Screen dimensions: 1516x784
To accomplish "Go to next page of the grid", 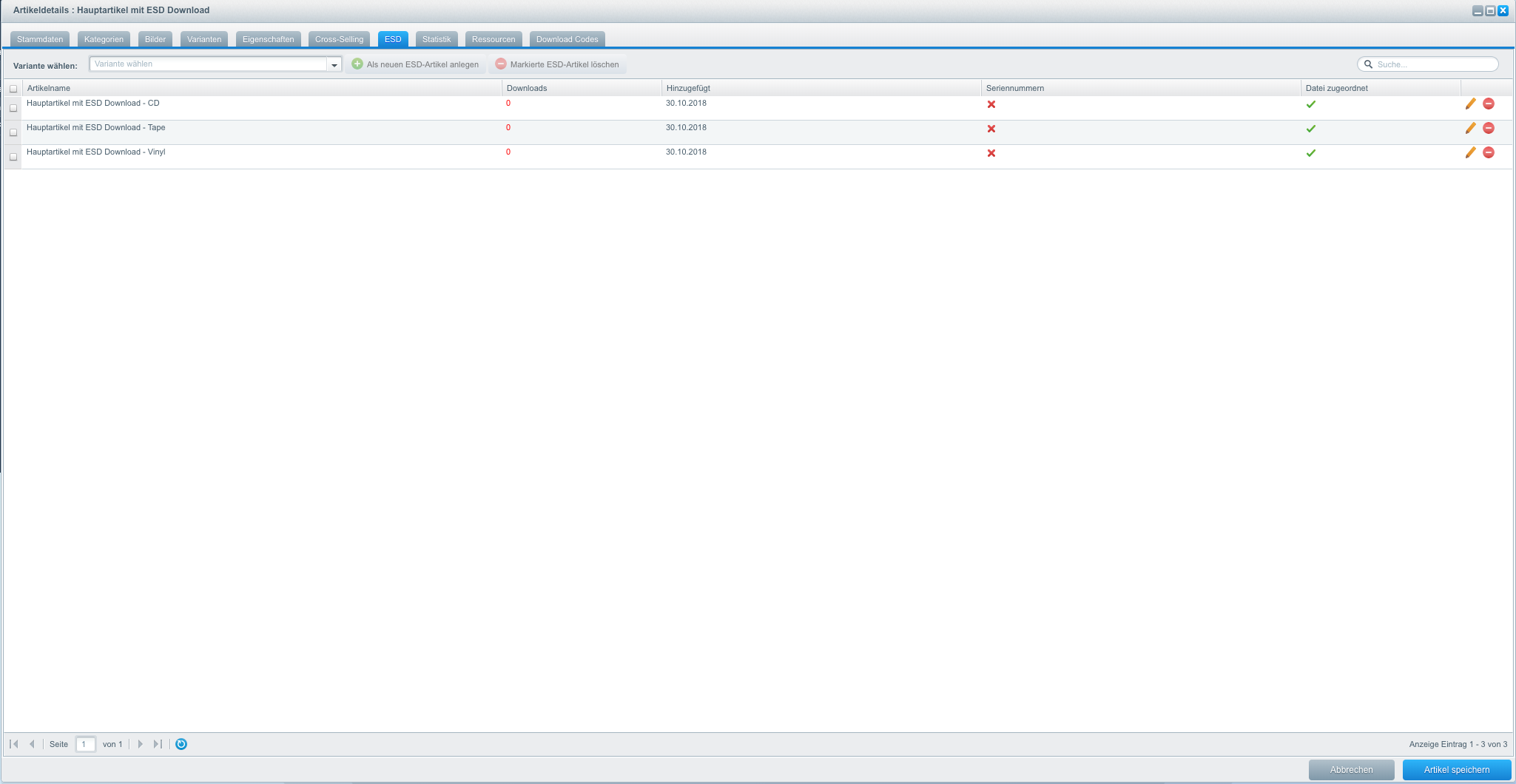I will [x=140, y=744].
